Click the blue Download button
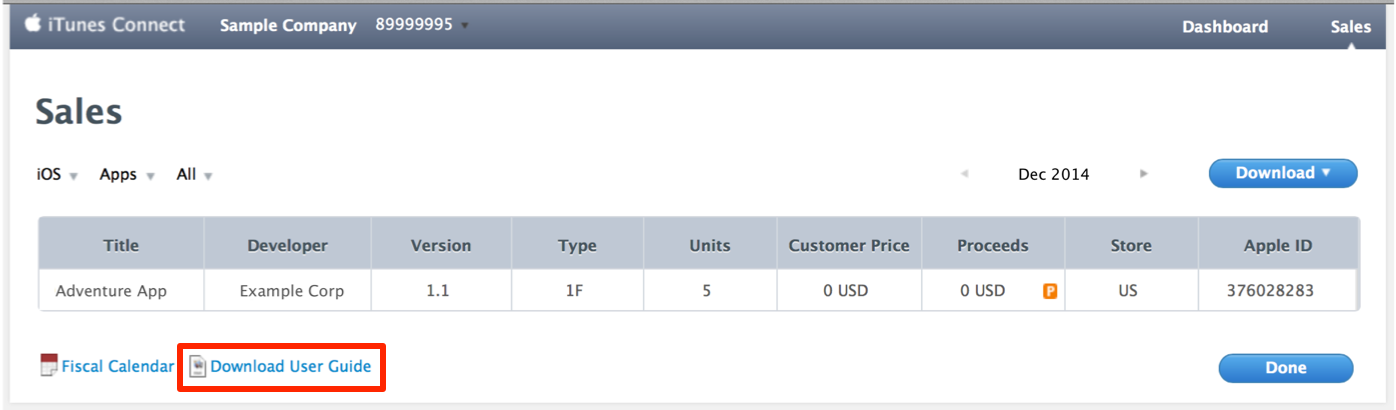Screen dimensions: 1396x410 (1283, 173)
